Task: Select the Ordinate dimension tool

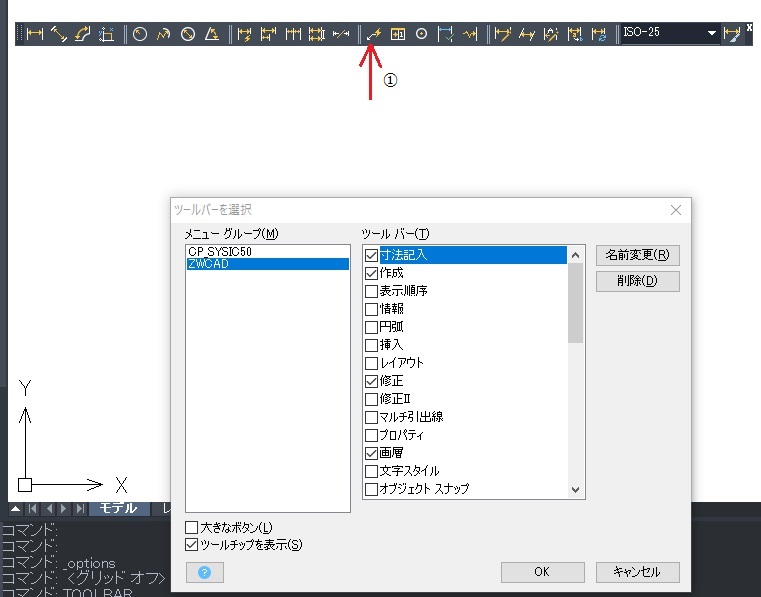Action: pyautogui.click(x=106, y=34)
